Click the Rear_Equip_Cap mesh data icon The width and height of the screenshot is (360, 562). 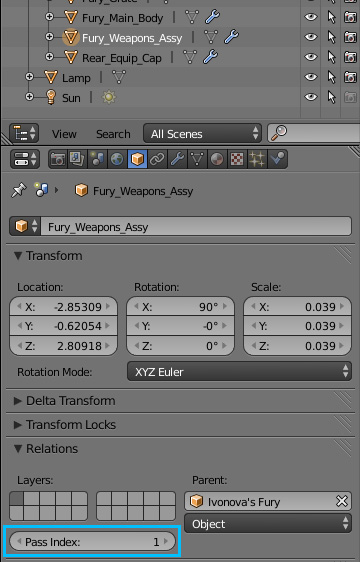(x=190, y=57)
